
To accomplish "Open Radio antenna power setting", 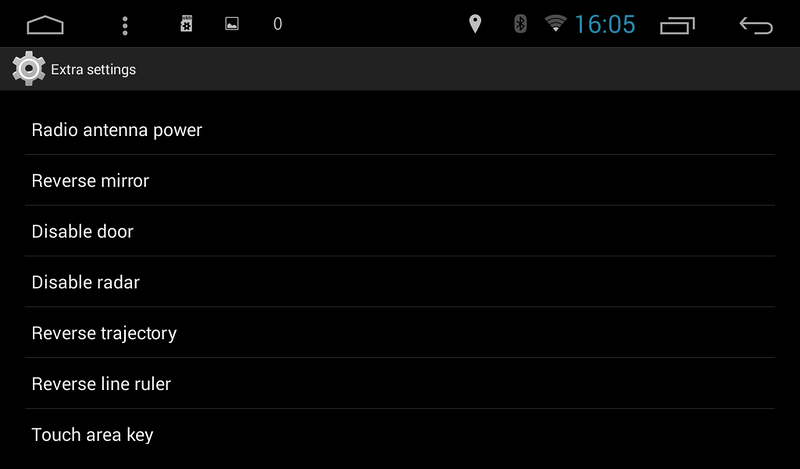I will point(400,130).
